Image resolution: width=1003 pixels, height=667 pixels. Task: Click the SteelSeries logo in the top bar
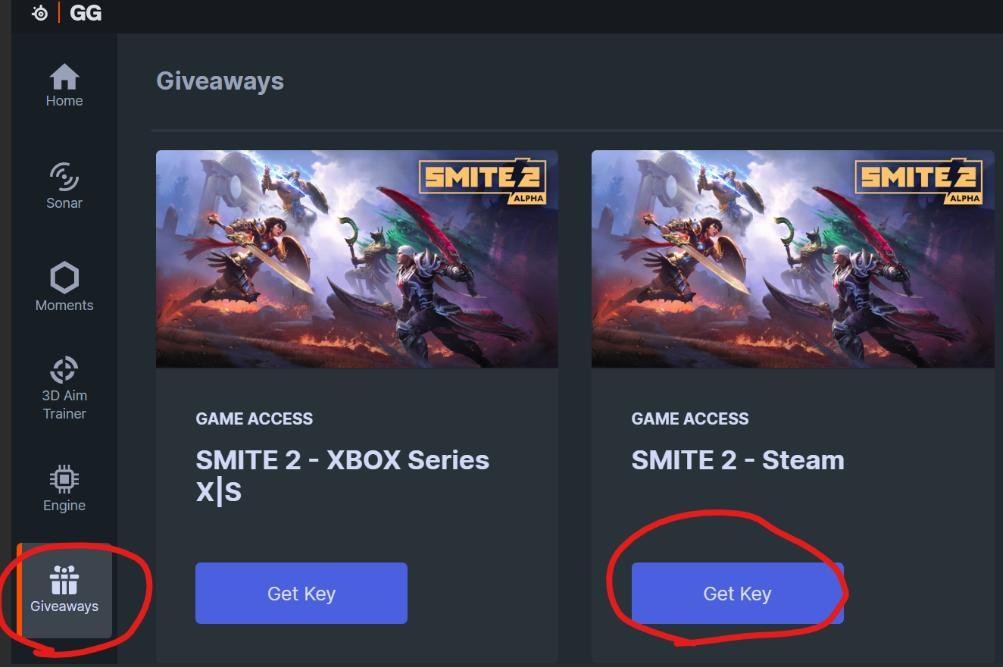click(39, 13)
